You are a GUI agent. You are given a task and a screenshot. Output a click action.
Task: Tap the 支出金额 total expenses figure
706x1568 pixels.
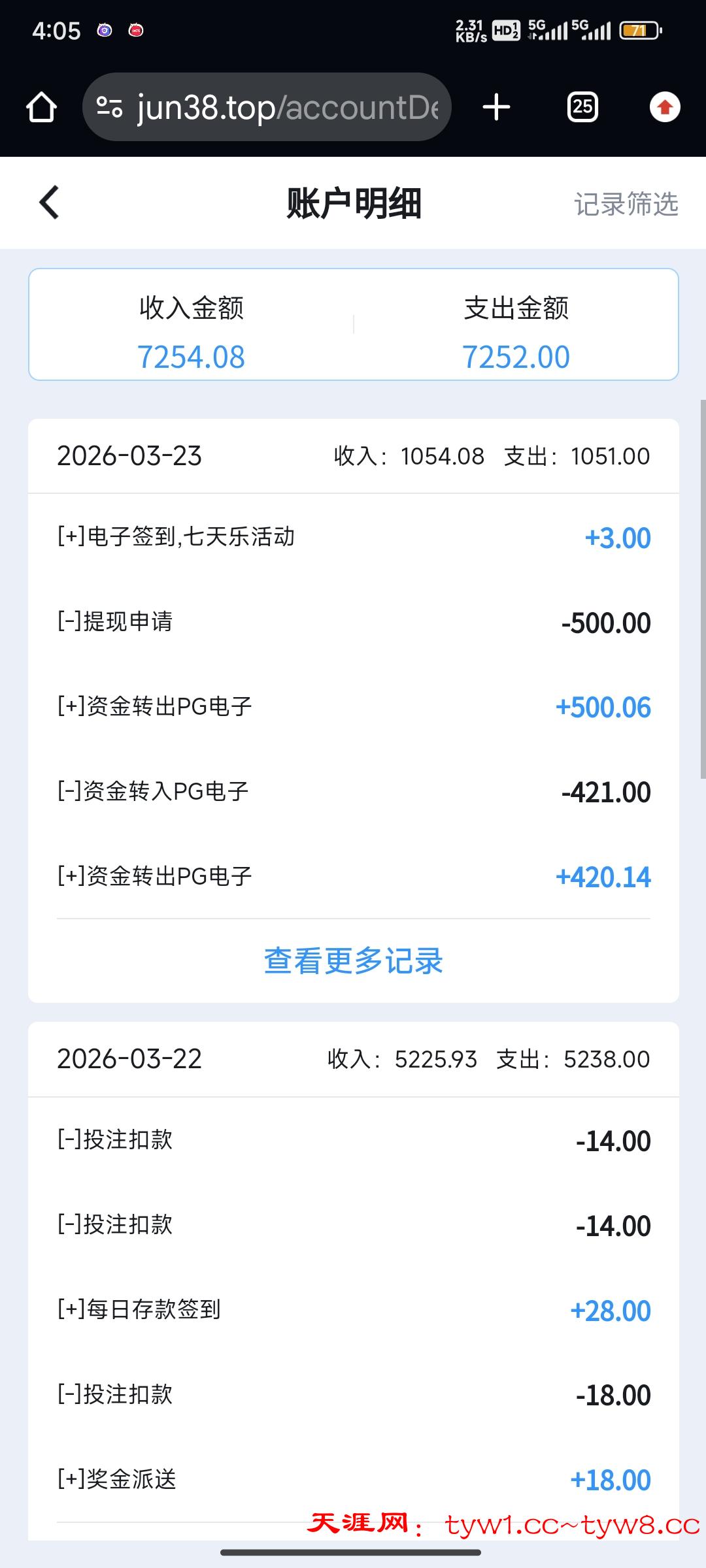point(516,357)
